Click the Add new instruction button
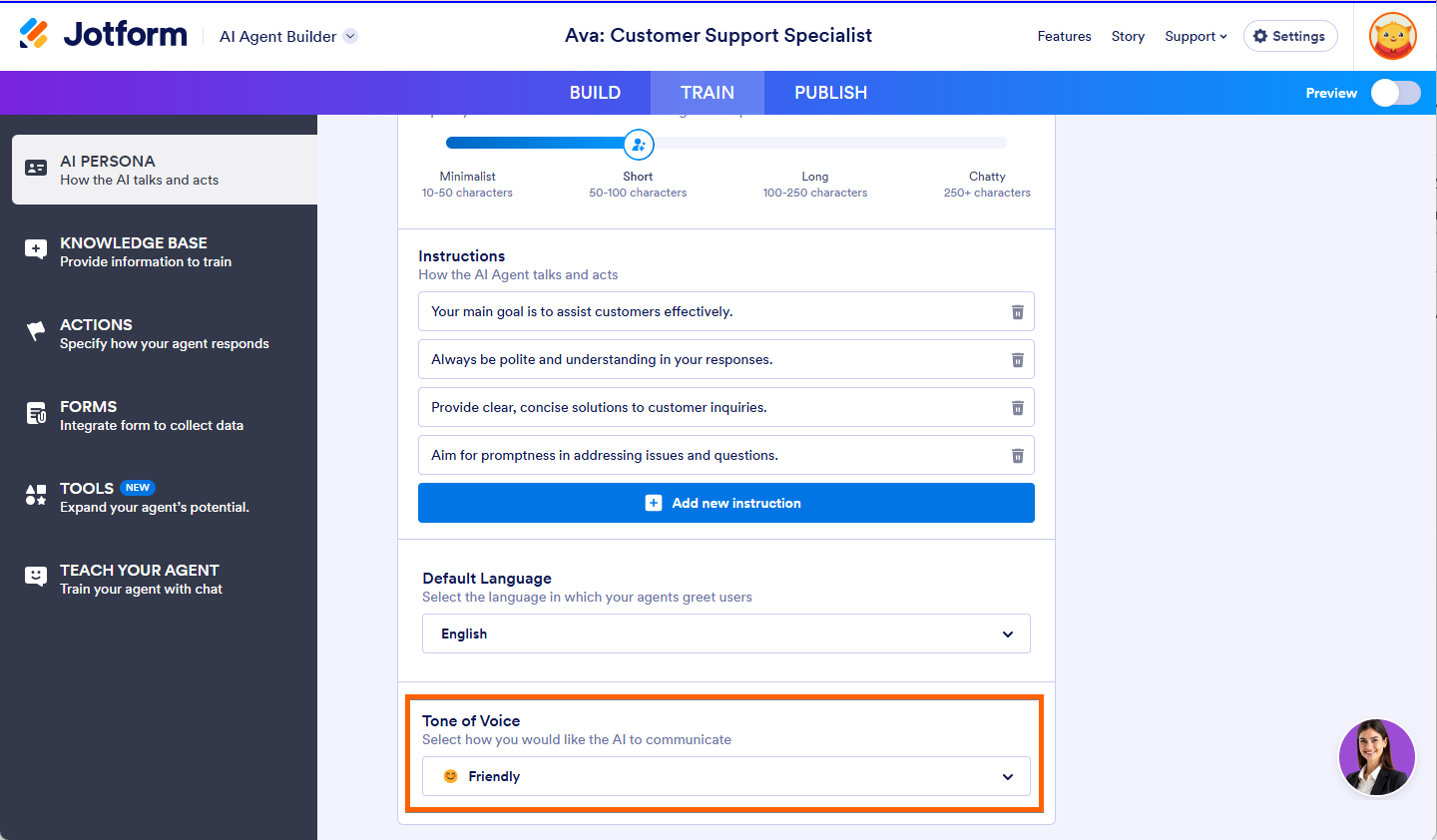 (725, 503)
